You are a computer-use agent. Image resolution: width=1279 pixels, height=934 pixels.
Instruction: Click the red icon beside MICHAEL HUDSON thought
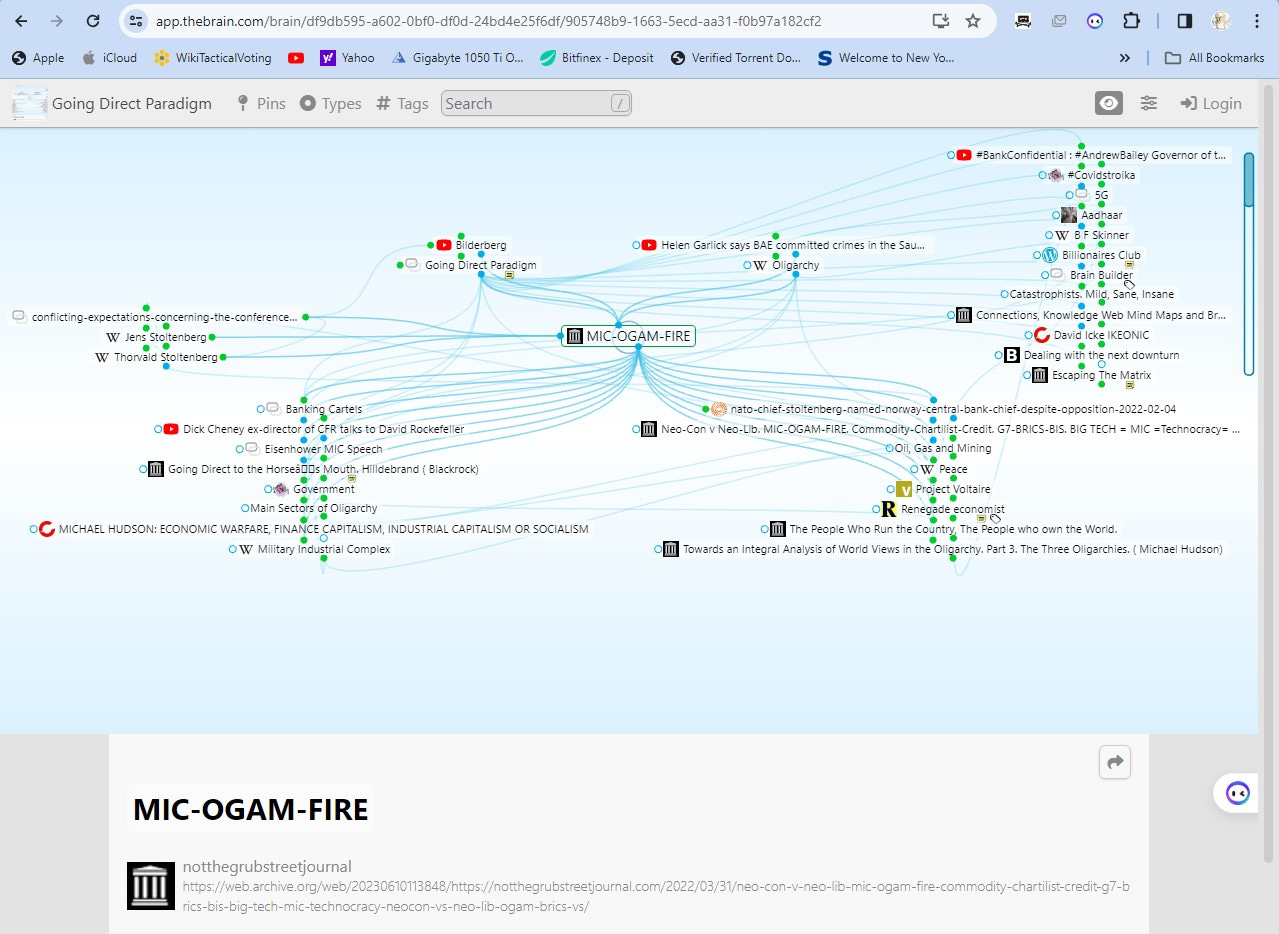pos(46,529)
